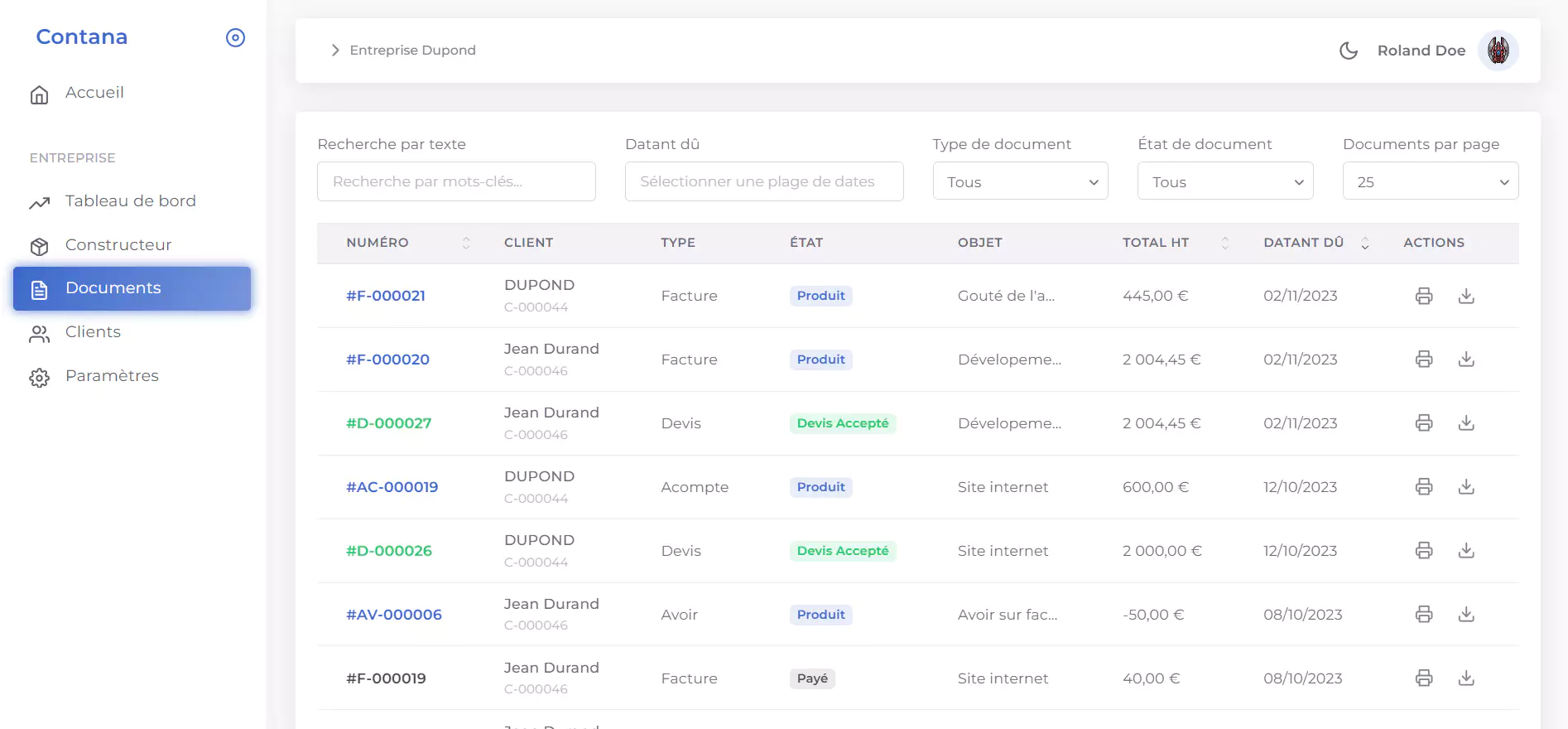This screenshot has width=1568, height=729.
Task: Download deposit AC-000019 document
Action: (1465, 487)
